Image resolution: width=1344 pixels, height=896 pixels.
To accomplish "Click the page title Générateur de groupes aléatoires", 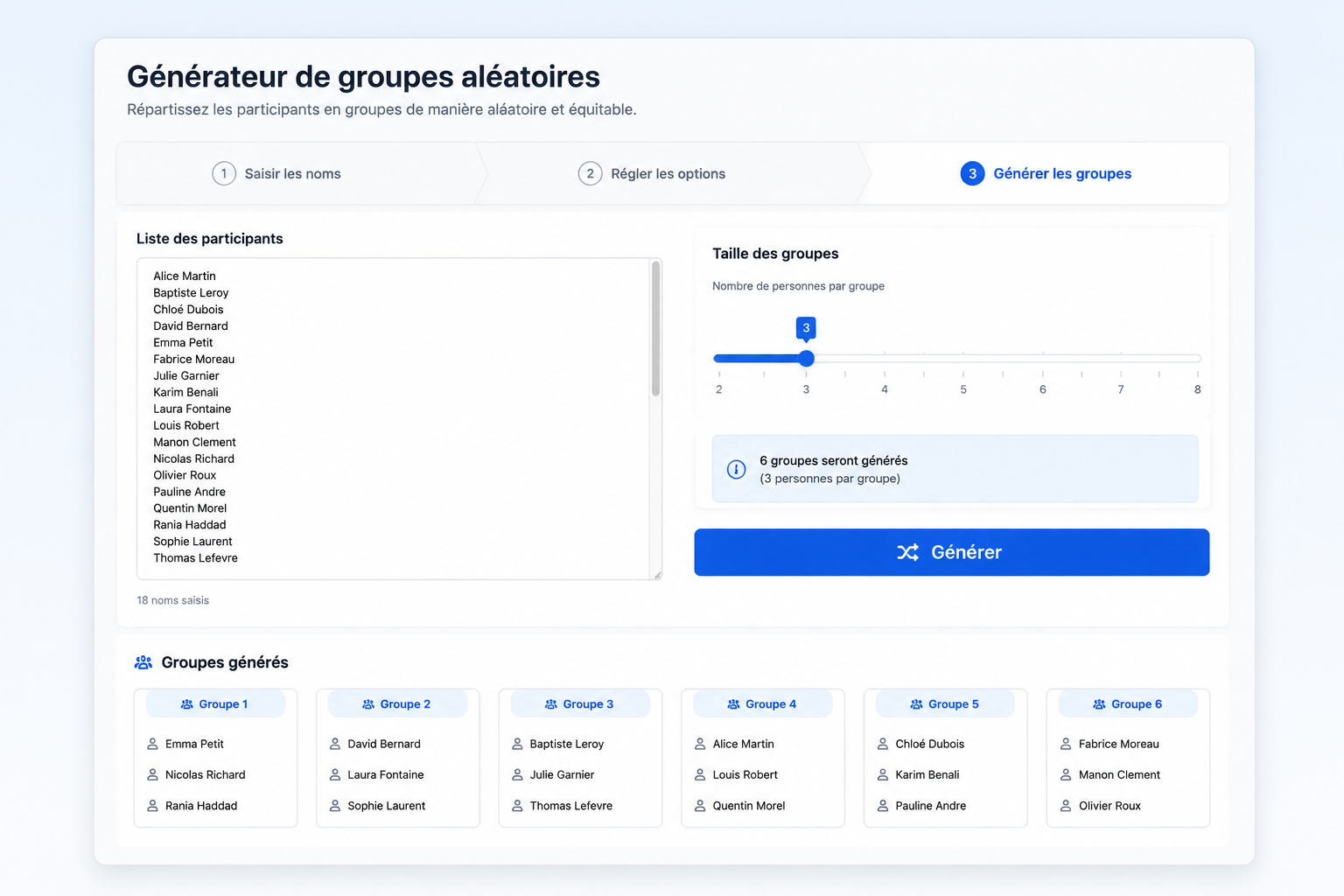I will pos(363,77).
